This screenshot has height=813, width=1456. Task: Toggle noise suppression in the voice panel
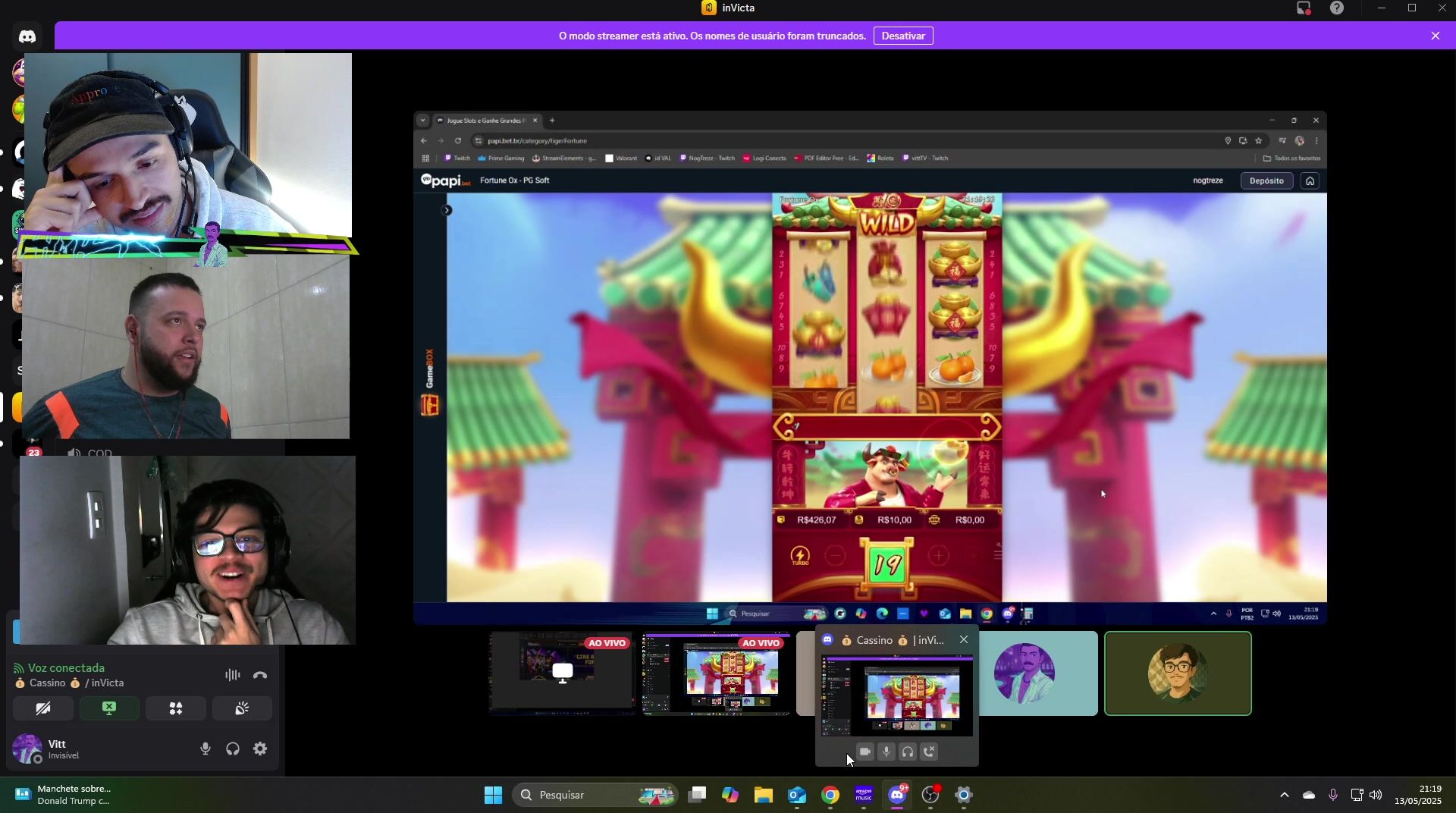coord(233,675)
